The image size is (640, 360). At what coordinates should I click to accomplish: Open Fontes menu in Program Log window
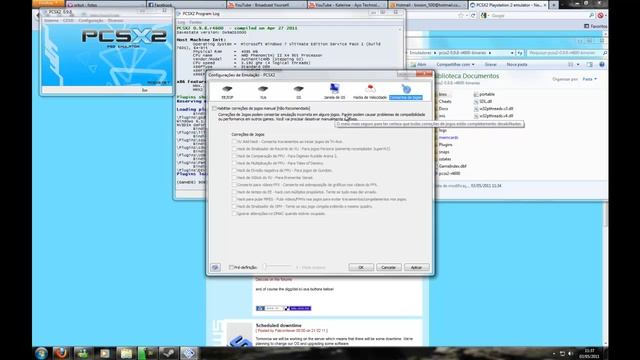(196, 22)
